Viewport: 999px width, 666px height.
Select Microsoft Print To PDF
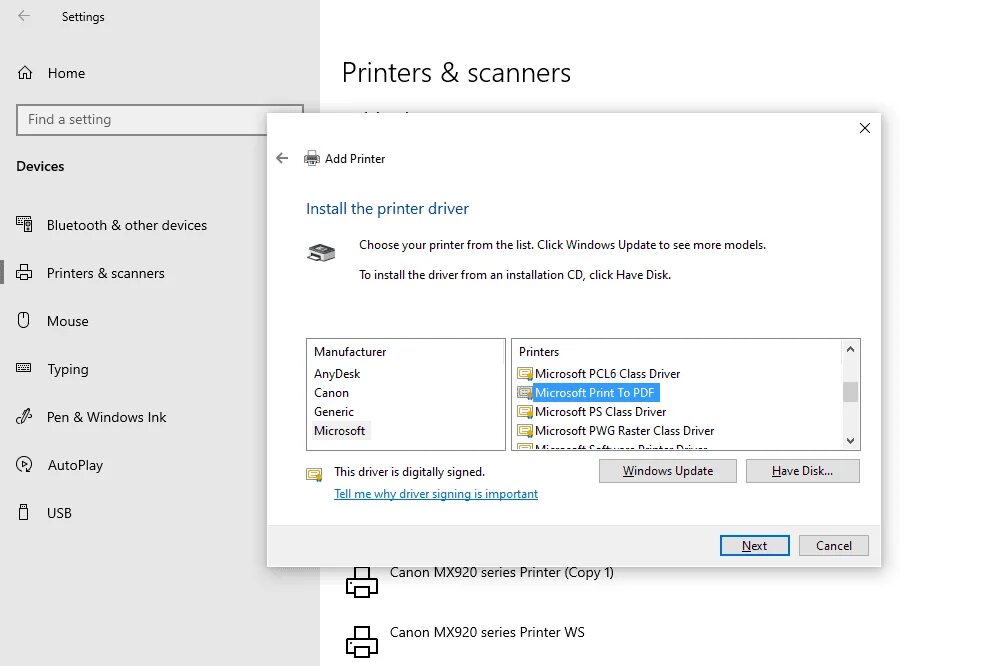(595, 393)
